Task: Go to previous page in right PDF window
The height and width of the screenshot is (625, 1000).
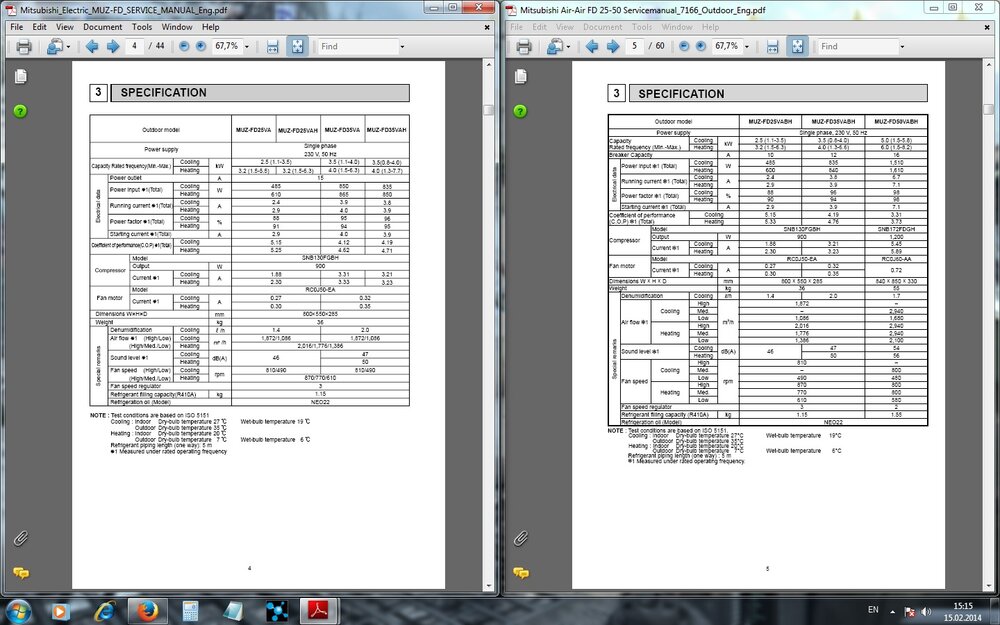Action: point(592,46)
